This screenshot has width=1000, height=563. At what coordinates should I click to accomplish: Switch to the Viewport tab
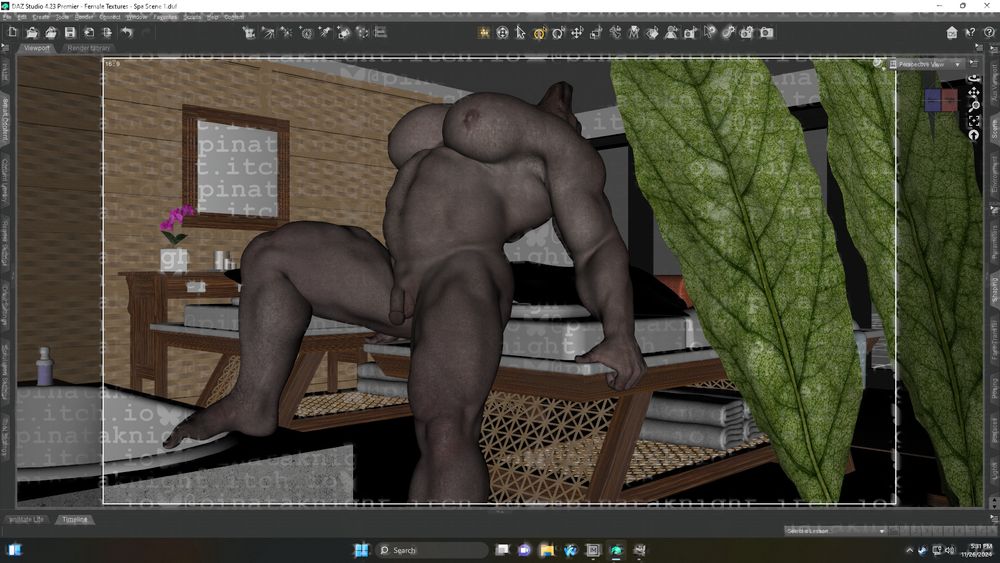(x=36, y=48)
